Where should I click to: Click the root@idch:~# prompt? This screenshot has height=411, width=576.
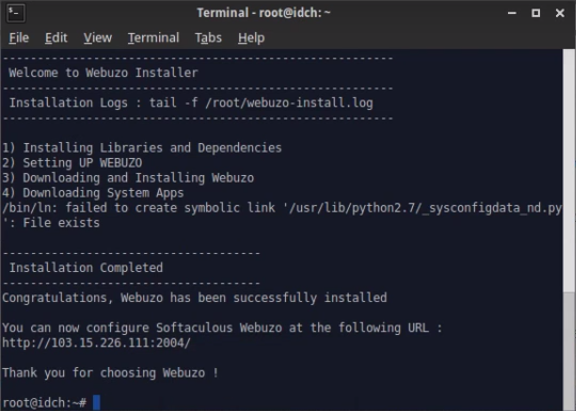pyautogui.click(x=44, y=403)
